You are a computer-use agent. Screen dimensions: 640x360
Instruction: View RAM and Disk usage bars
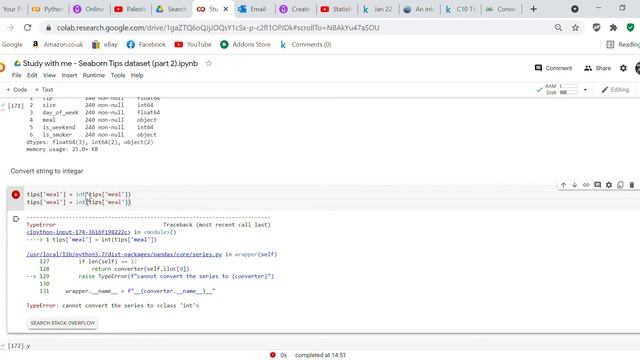(562, 89)
